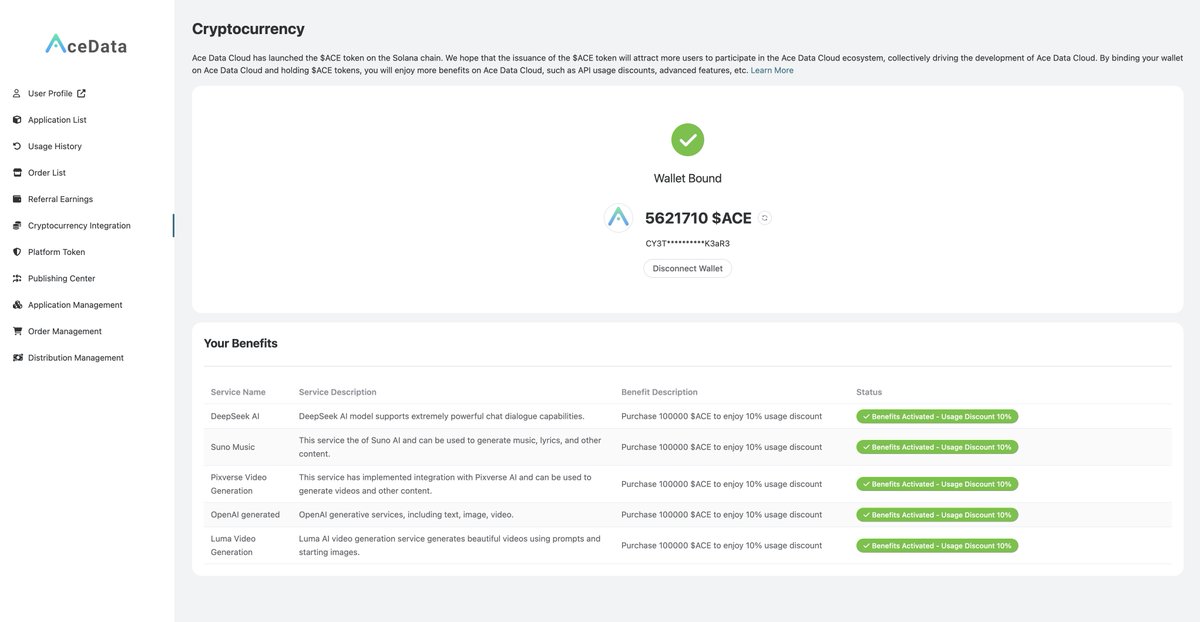The height and width of the screenshot is (622, 1200).
Task: Click the Referral Earnings wallet icon
Action: pyautogui.click(x=17, y=199)
